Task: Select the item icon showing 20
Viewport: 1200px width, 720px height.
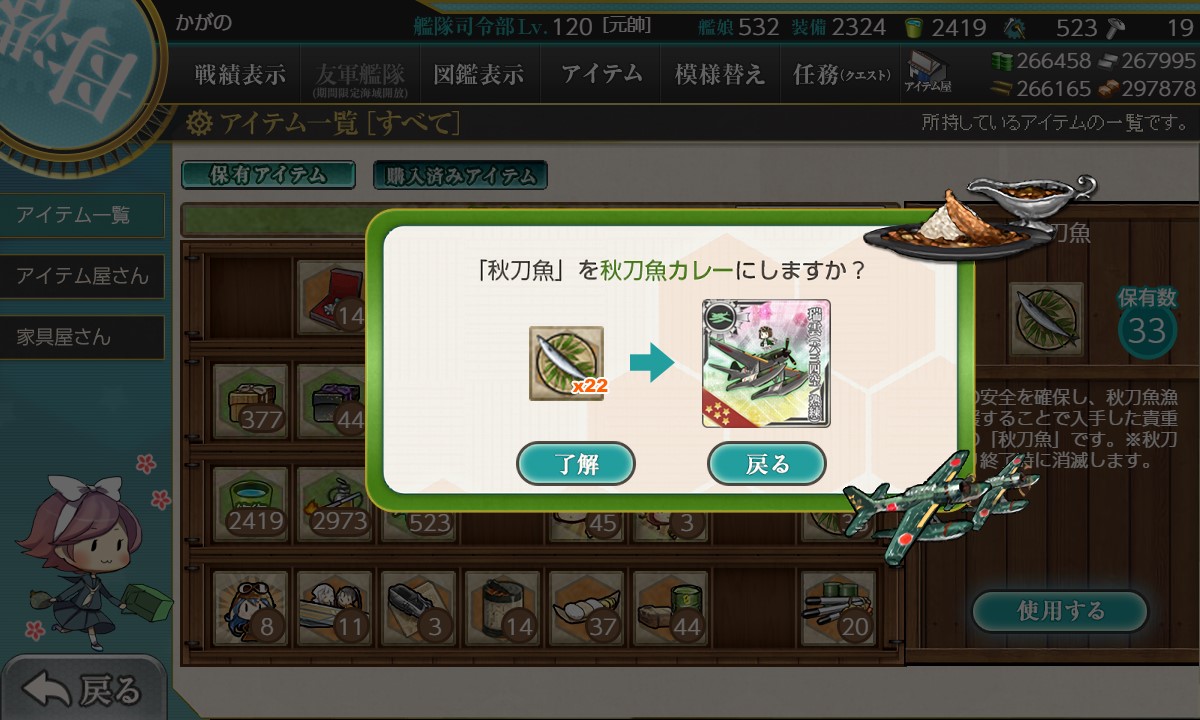Action: point(838,607)
